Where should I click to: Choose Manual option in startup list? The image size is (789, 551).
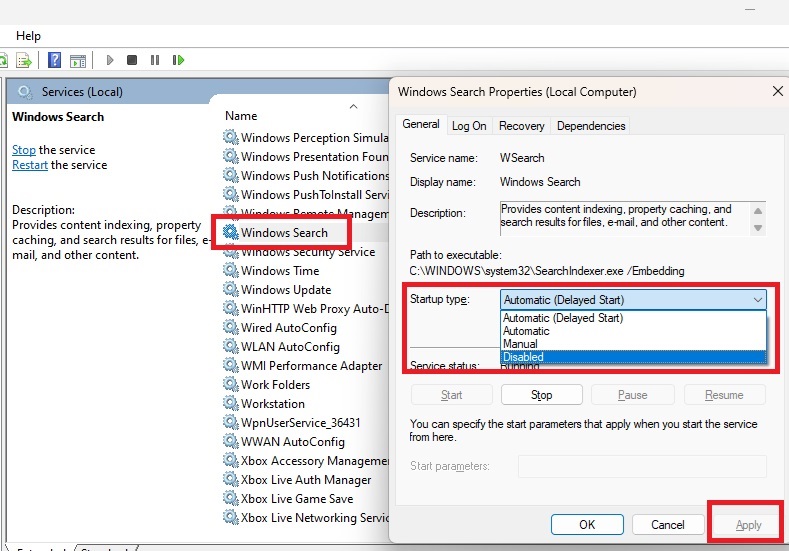pyautogui.click(x=634, y=344)
